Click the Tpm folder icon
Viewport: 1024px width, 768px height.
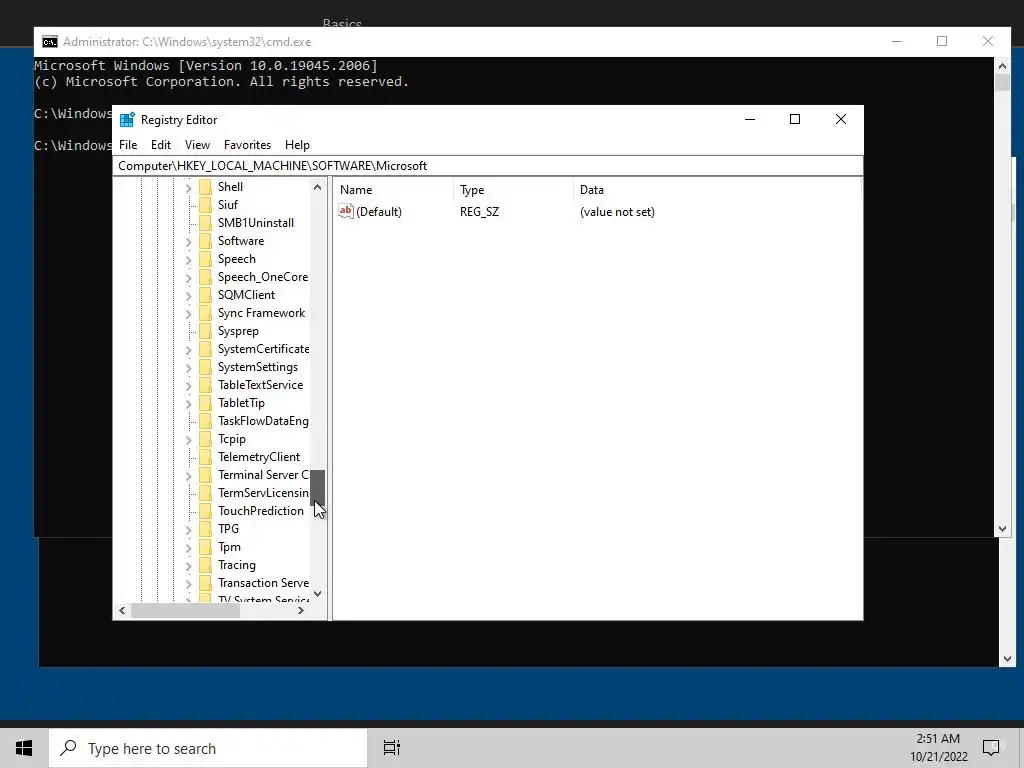pos(205,547)
